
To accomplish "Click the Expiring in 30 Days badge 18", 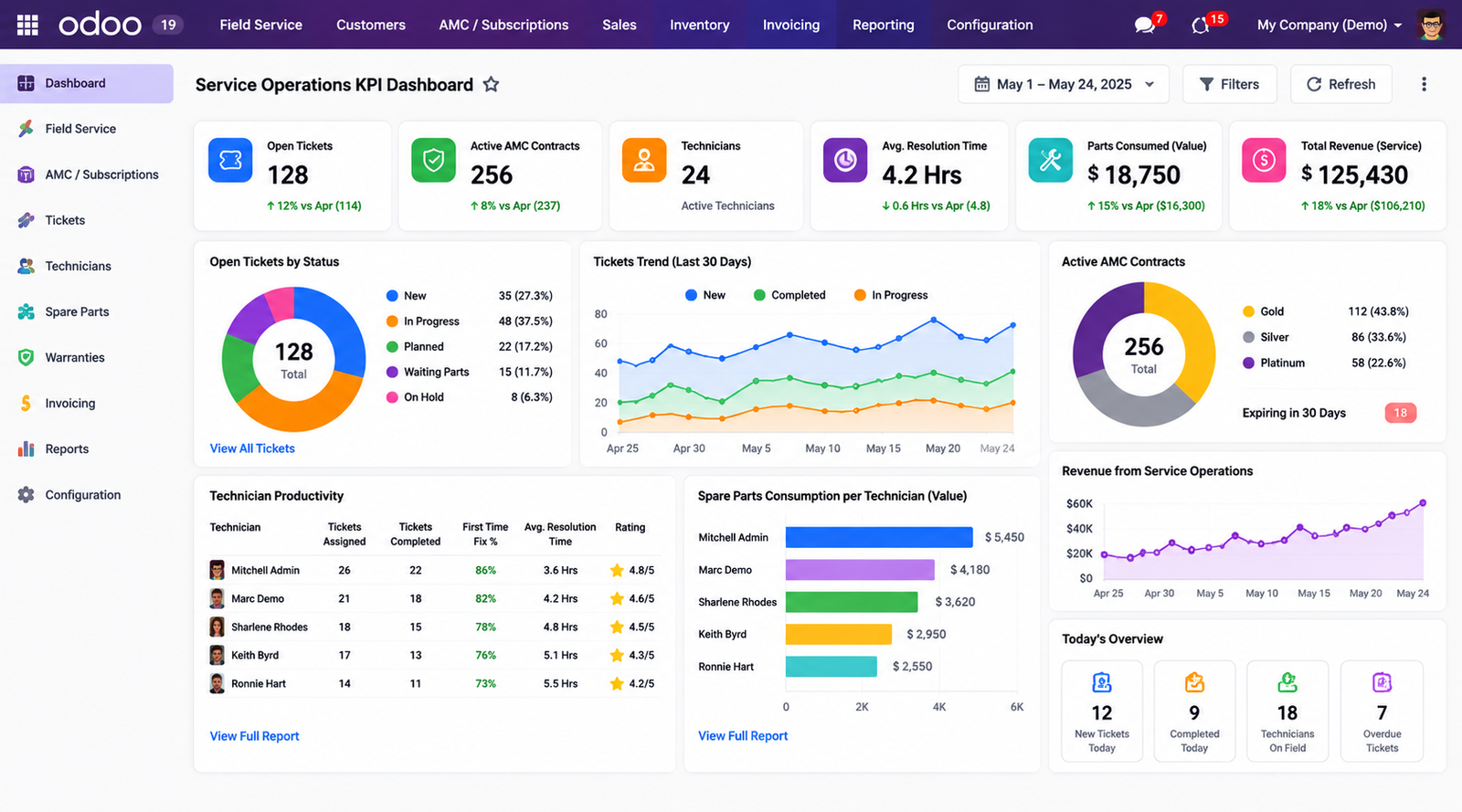I will click(x=1401, y=413).
